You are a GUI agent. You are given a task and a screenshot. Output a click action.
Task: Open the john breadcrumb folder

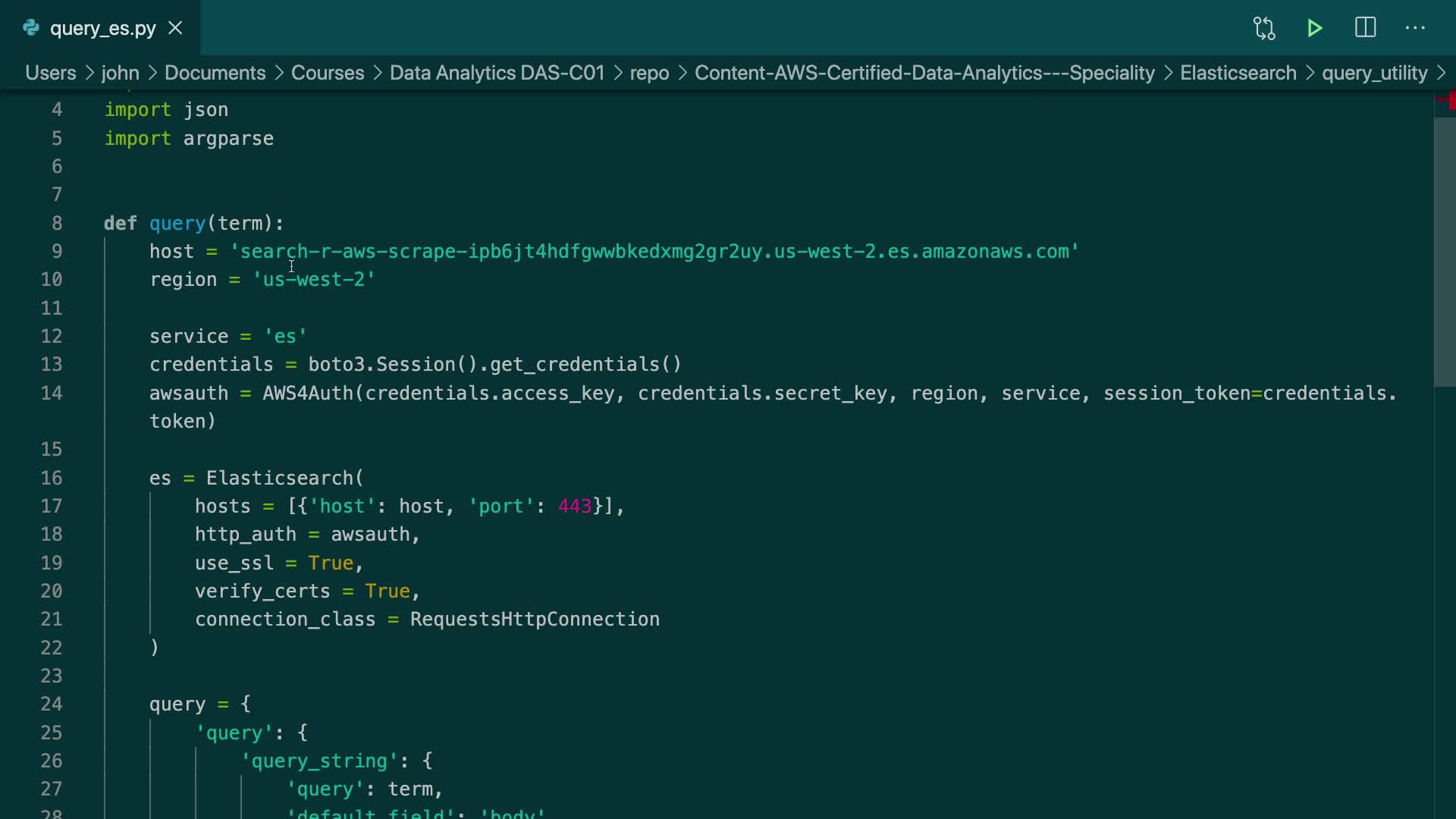click(x=120, y=73)
